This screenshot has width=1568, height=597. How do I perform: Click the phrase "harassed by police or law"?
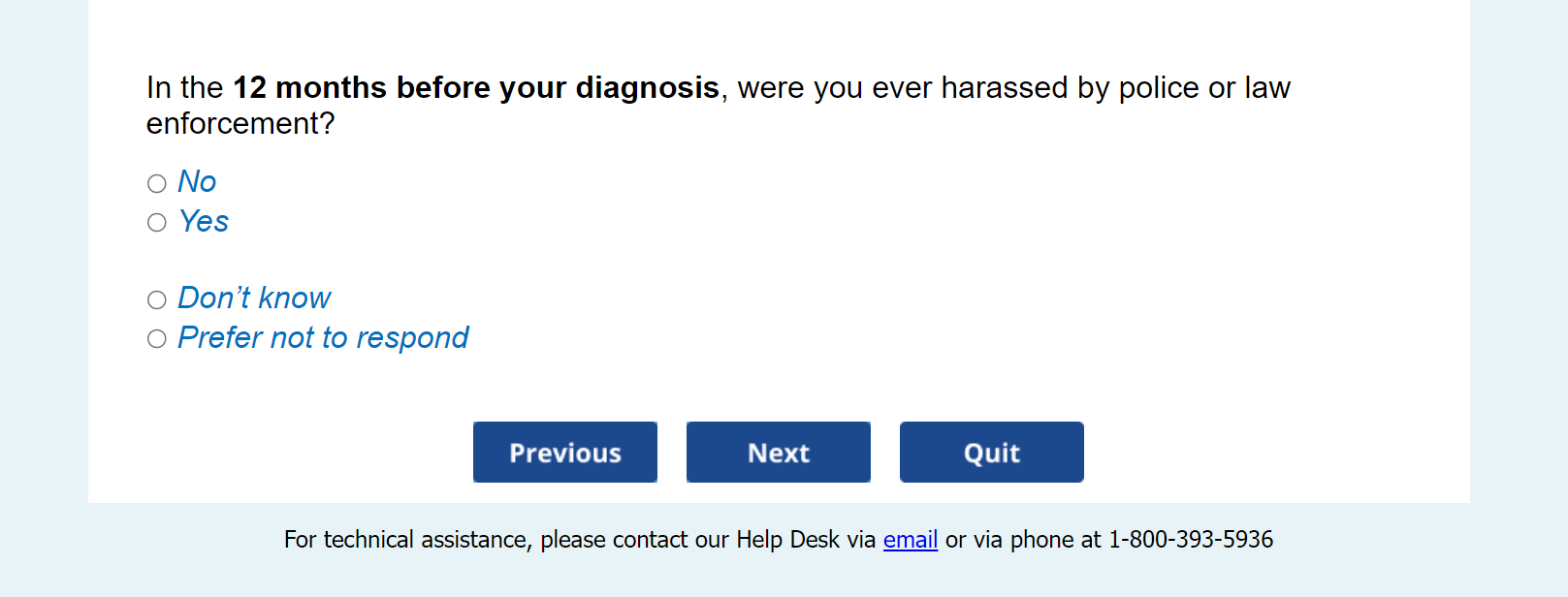tap(1115, 88)
